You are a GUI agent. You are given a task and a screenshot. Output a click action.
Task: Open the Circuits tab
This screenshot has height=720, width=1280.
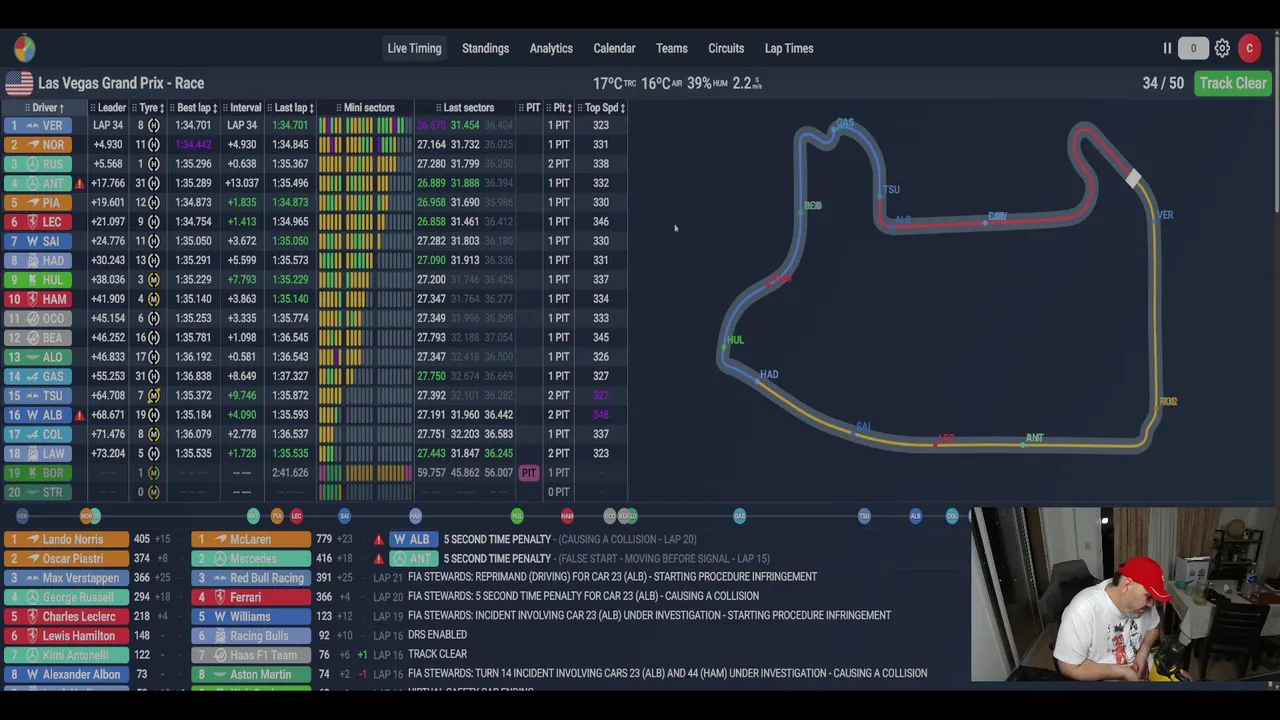726,48
